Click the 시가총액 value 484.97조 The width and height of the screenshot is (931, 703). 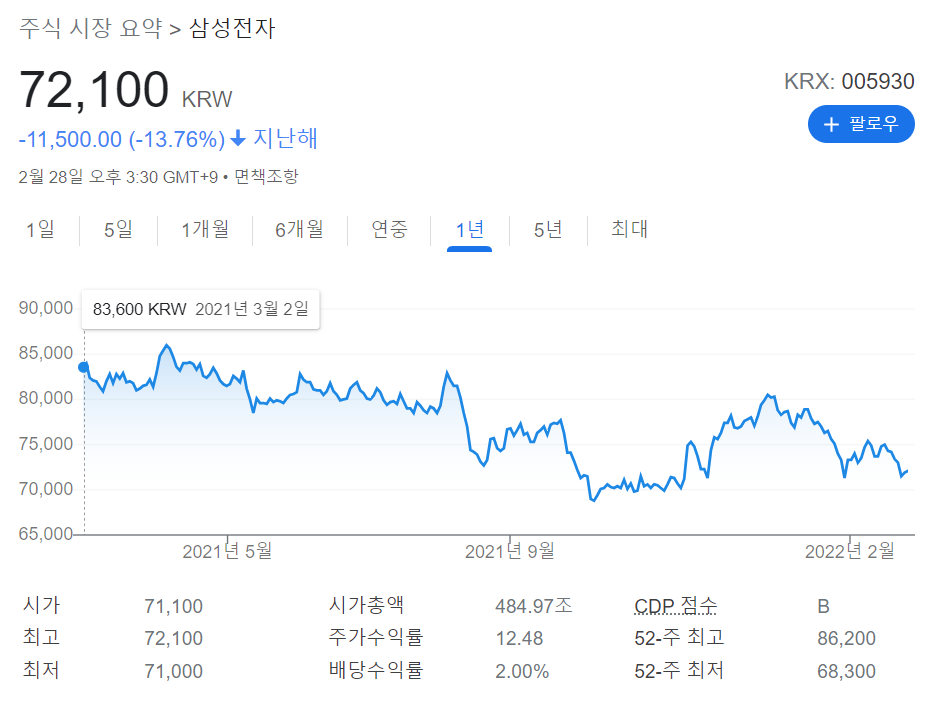point(534,606)
